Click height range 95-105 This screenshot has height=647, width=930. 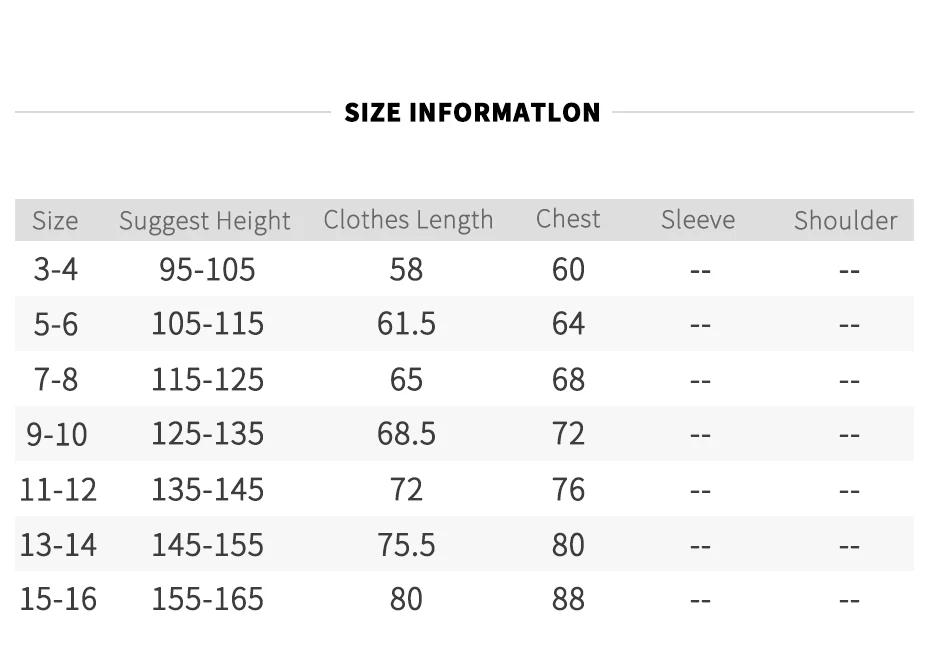(207, 270)
